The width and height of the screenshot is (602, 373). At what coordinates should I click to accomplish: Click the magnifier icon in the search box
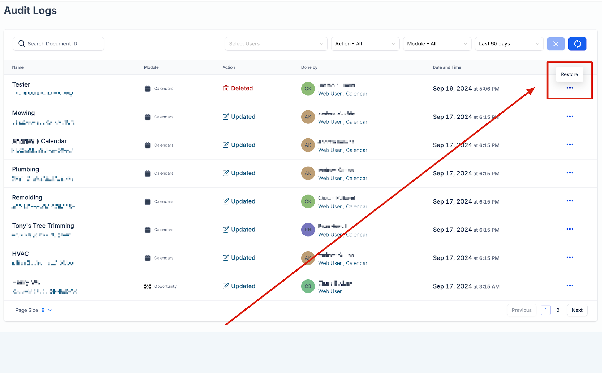pyautogui.click(x=22, y=43)
